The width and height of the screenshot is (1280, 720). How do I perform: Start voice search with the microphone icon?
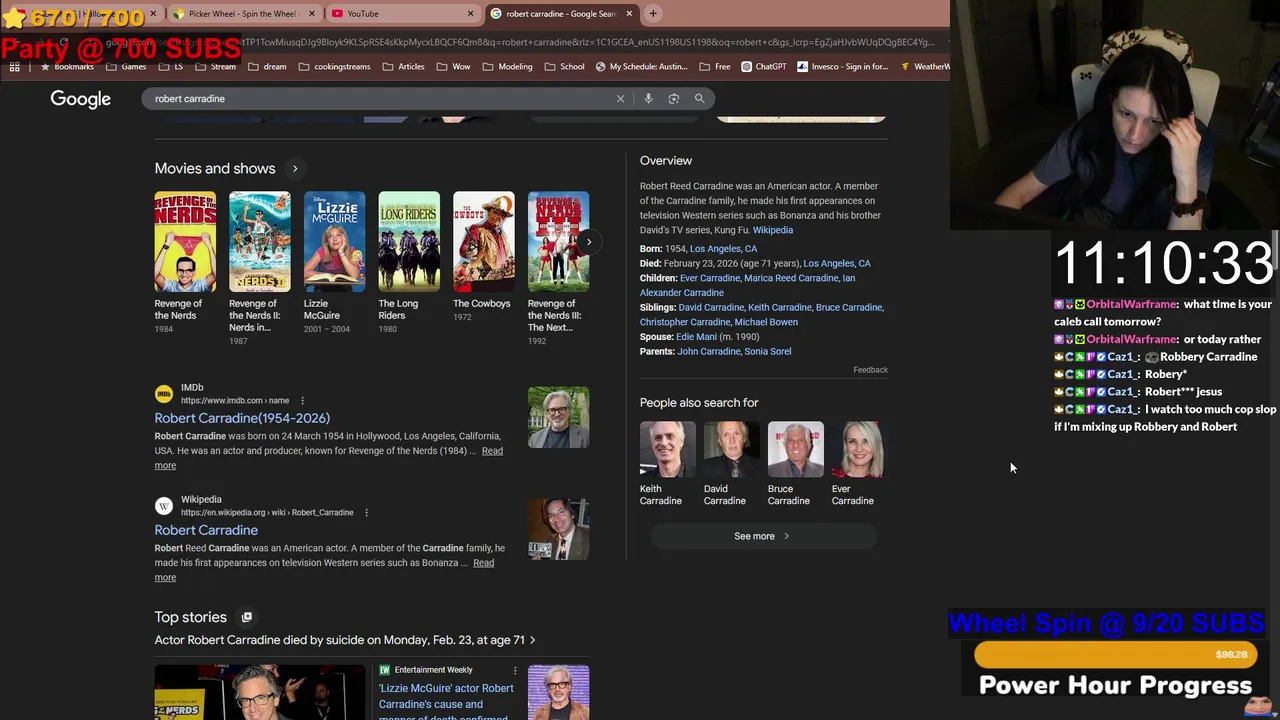pos(648,99)
